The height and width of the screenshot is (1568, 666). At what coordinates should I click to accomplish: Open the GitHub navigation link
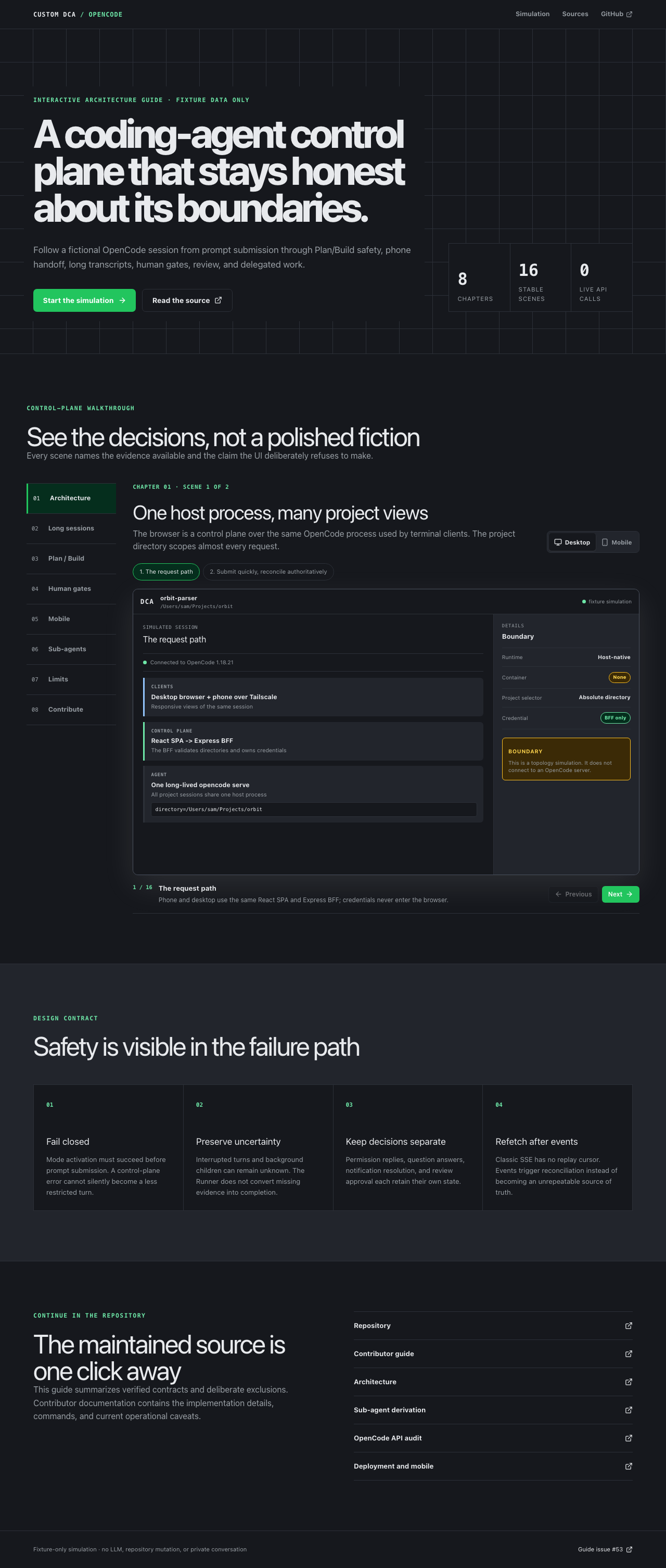(x=616, y=14)
